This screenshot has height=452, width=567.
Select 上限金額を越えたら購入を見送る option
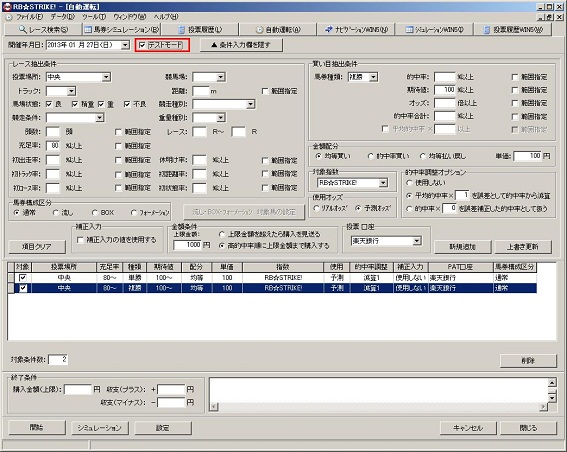click(222, 234)
